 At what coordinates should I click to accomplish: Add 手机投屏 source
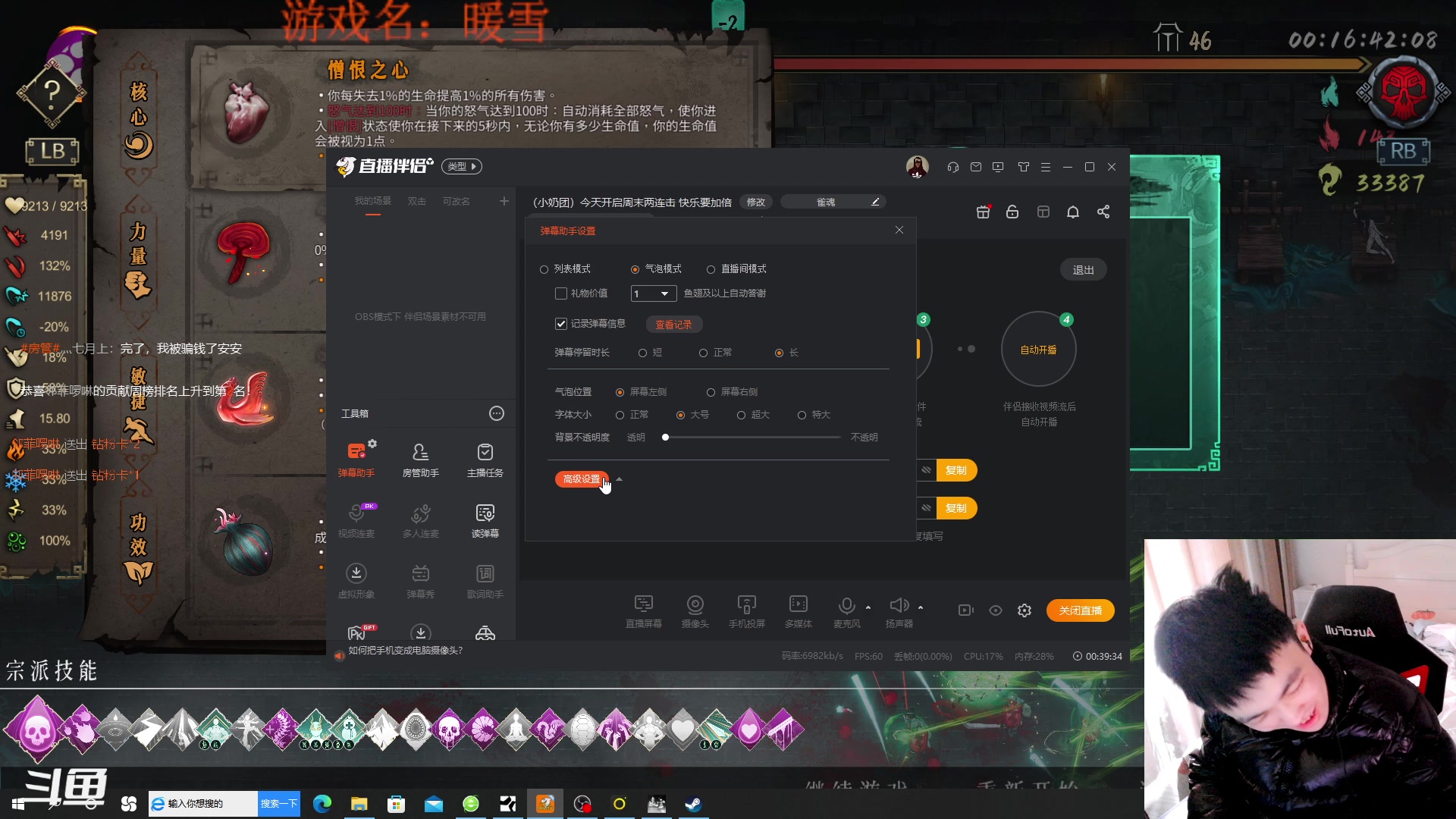point(746,611)
